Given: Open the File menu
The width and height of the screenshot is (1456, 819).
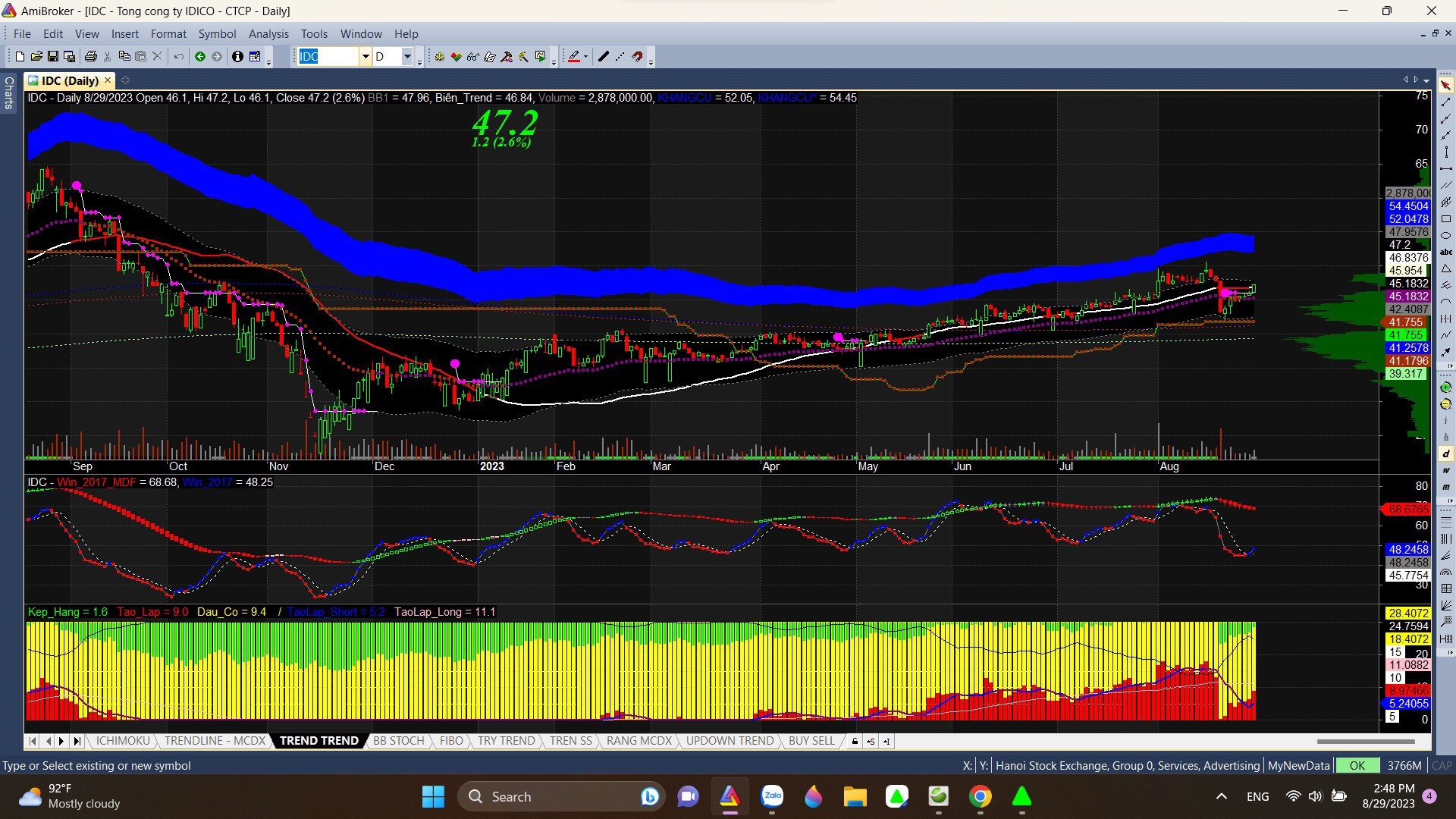Looking at the screenshot, I should (22, 33).
